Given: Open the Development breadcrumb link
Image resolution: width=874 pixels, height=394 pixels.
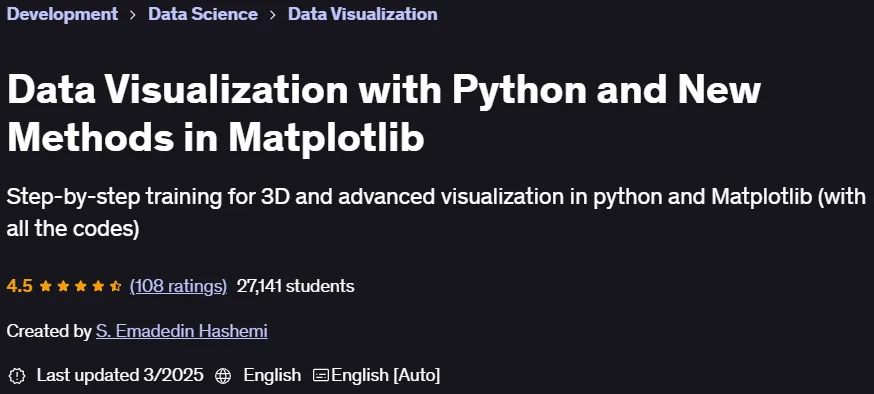Looking at the screenshot, I should 62,14.
